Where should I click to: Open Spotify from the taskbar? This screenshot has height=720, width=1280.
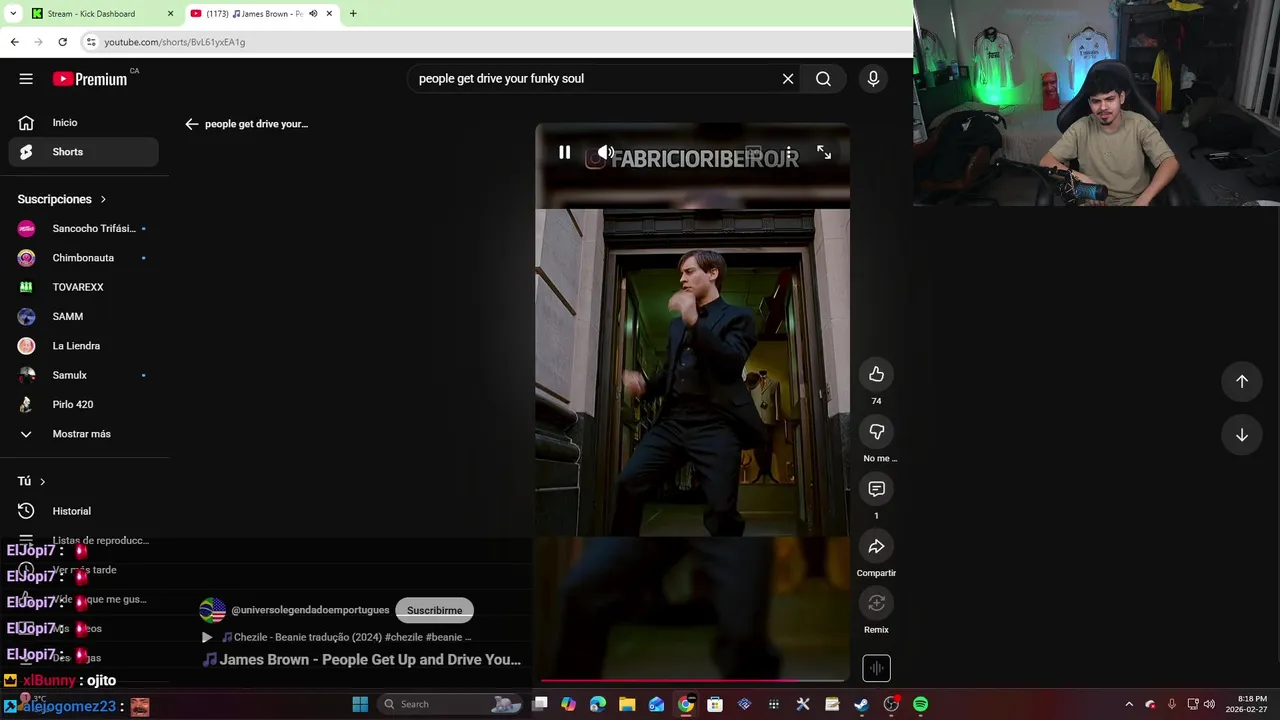pyautogui.click(x=920, y=704)
